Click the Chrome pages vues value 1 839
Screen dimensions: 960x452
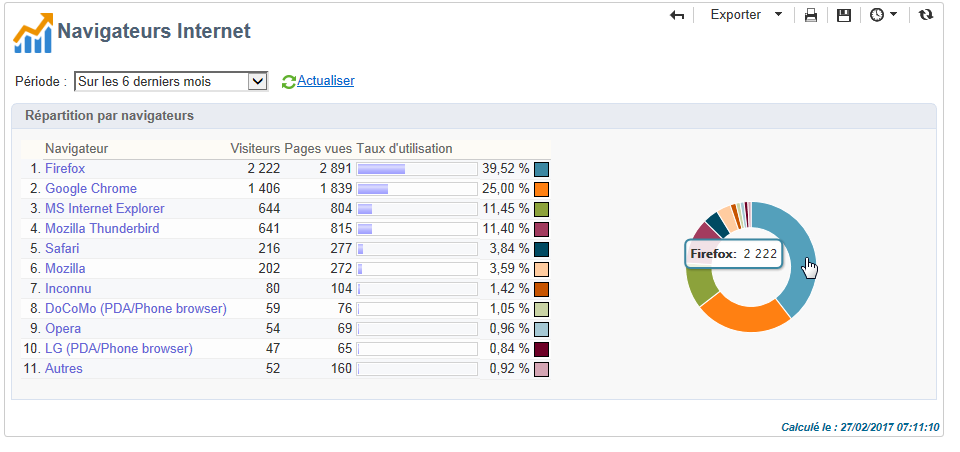point(336,189)
